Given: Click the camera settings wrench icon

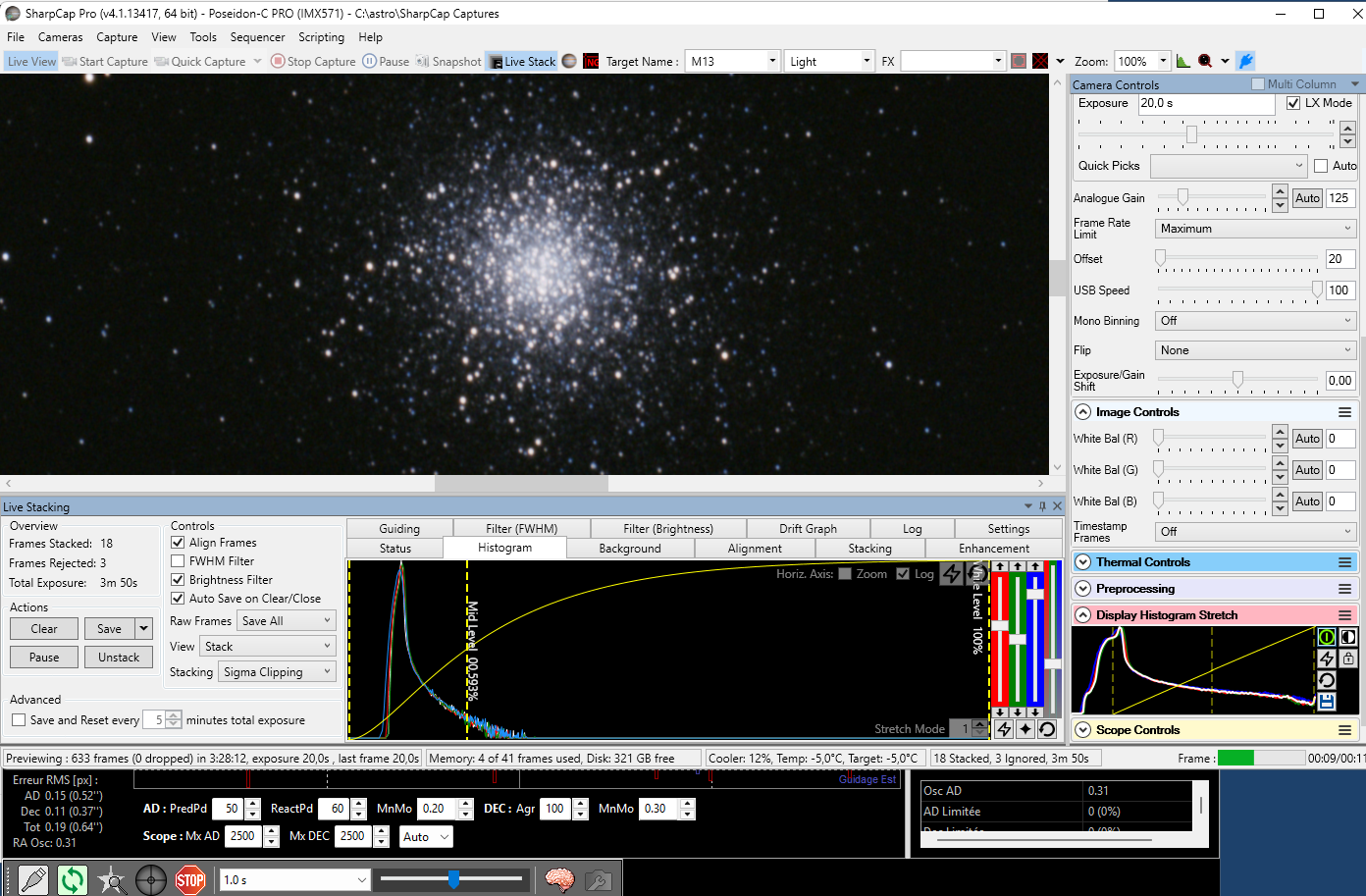Looking at the screenshot, I should [x=598, y=879].
